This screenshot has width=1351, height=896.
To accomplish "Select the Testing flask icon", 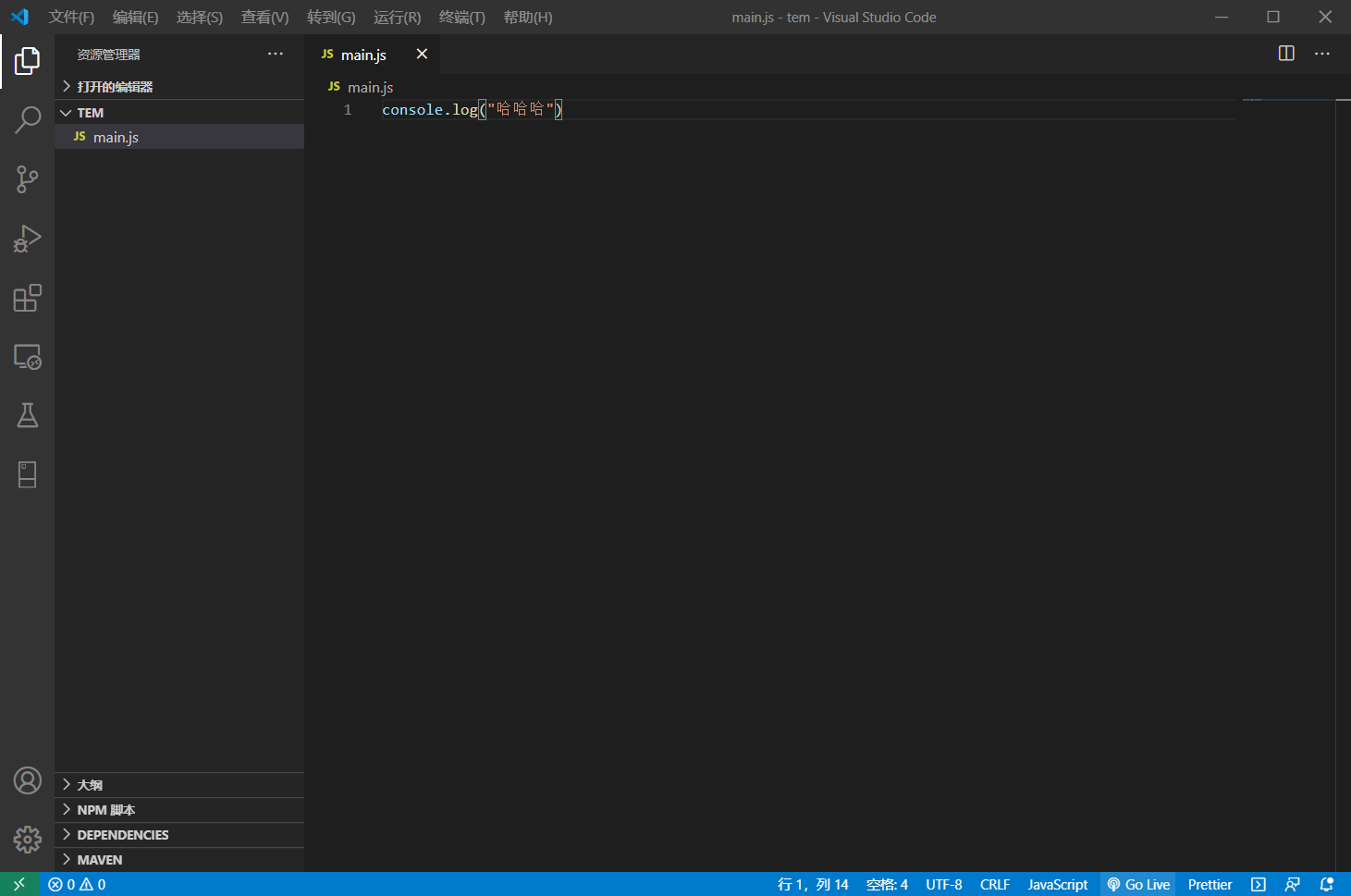I will (x=27, y=414).
